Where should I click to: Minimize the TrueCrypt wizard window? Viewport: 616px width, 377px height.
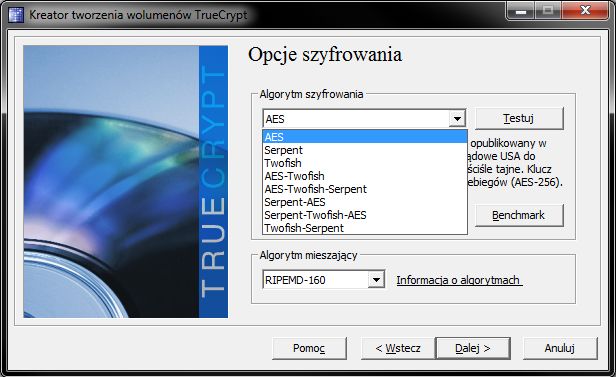521,11
